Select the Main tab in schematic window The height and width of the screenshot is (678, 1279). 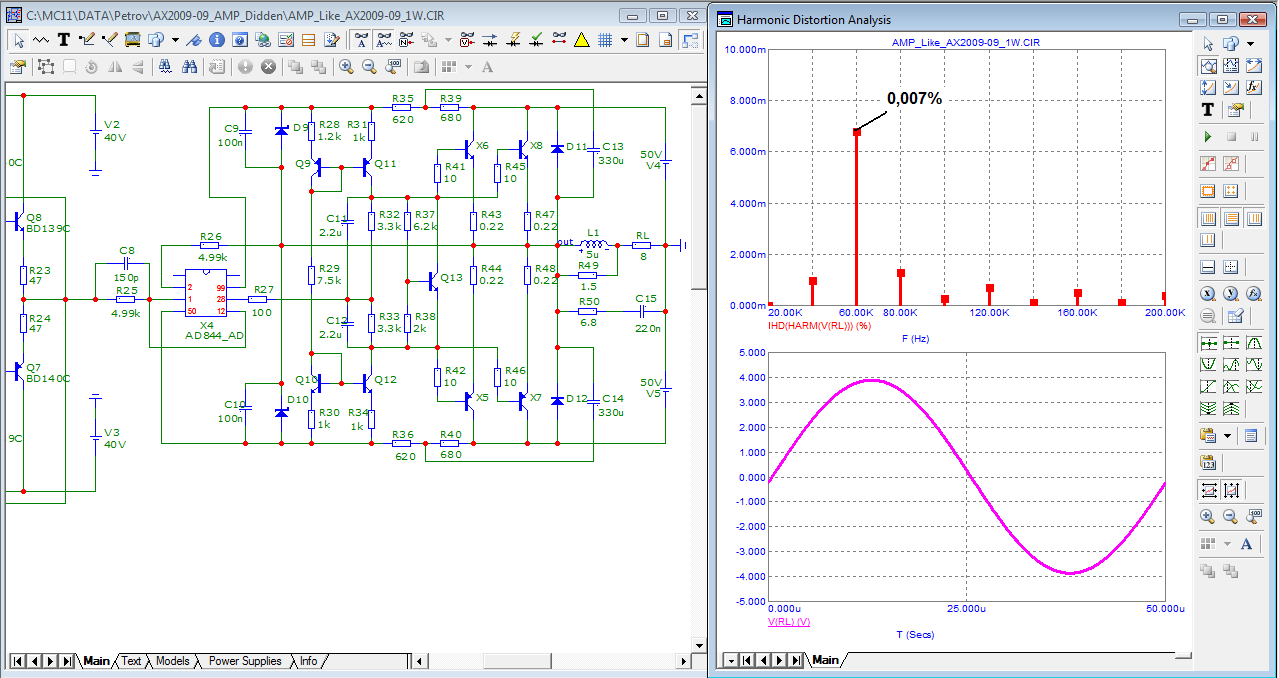coord(96,661)
